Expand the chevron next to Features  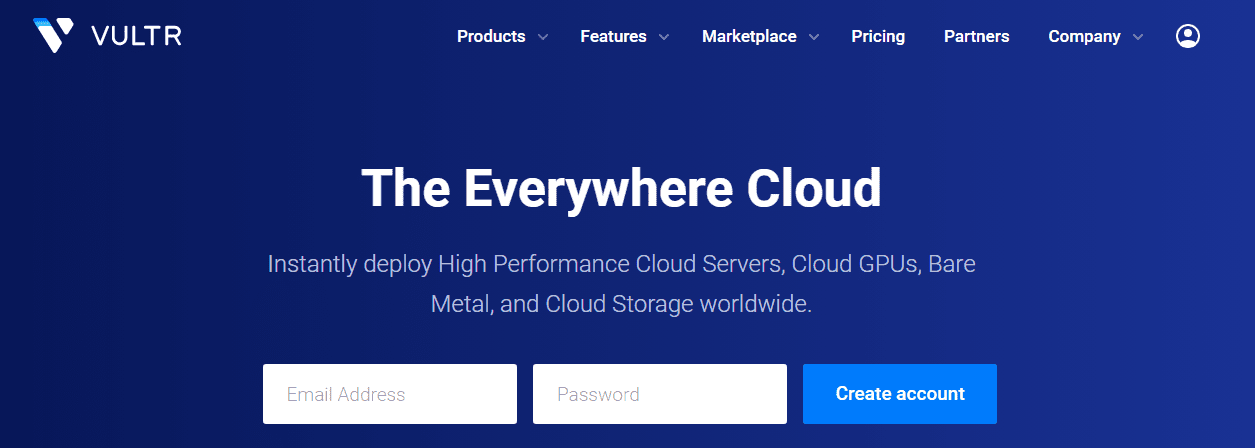point(664,37)
